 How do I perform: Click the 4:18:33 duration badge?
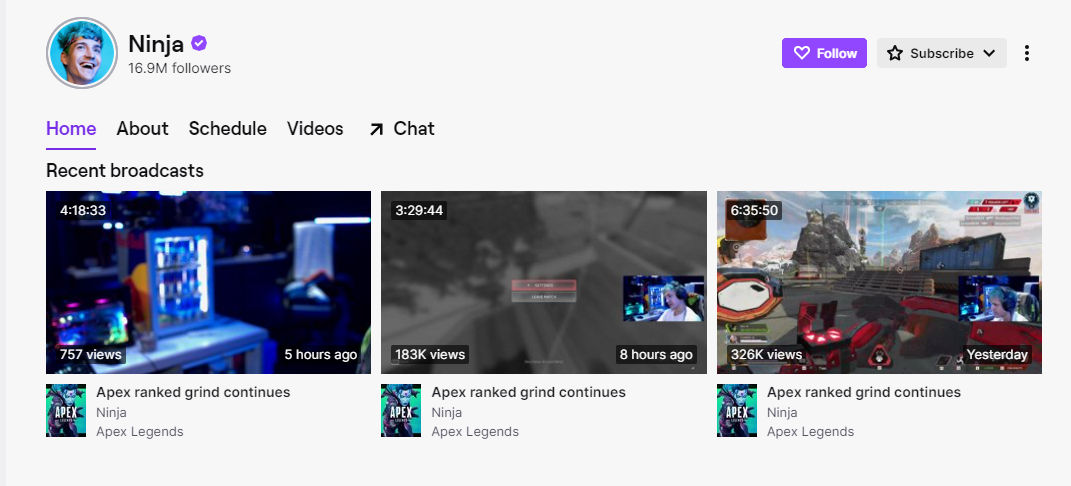tap(83, 210)
